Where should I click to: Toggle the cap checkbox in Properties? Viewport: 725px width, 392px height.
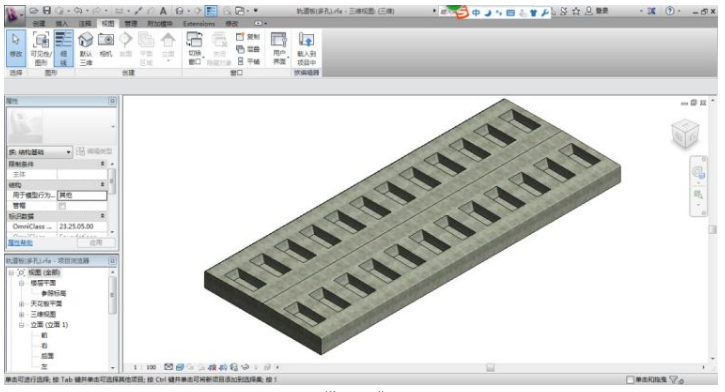pos(62,206)
